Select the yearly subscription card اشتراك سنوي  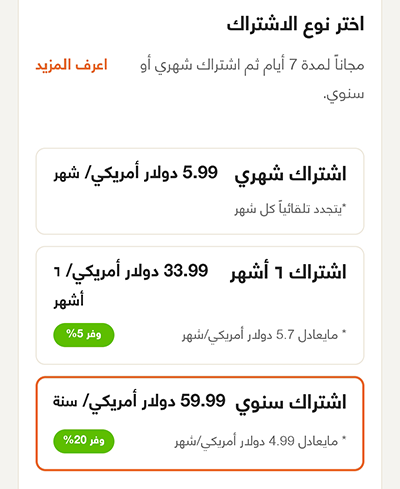(x=200, y=424)
